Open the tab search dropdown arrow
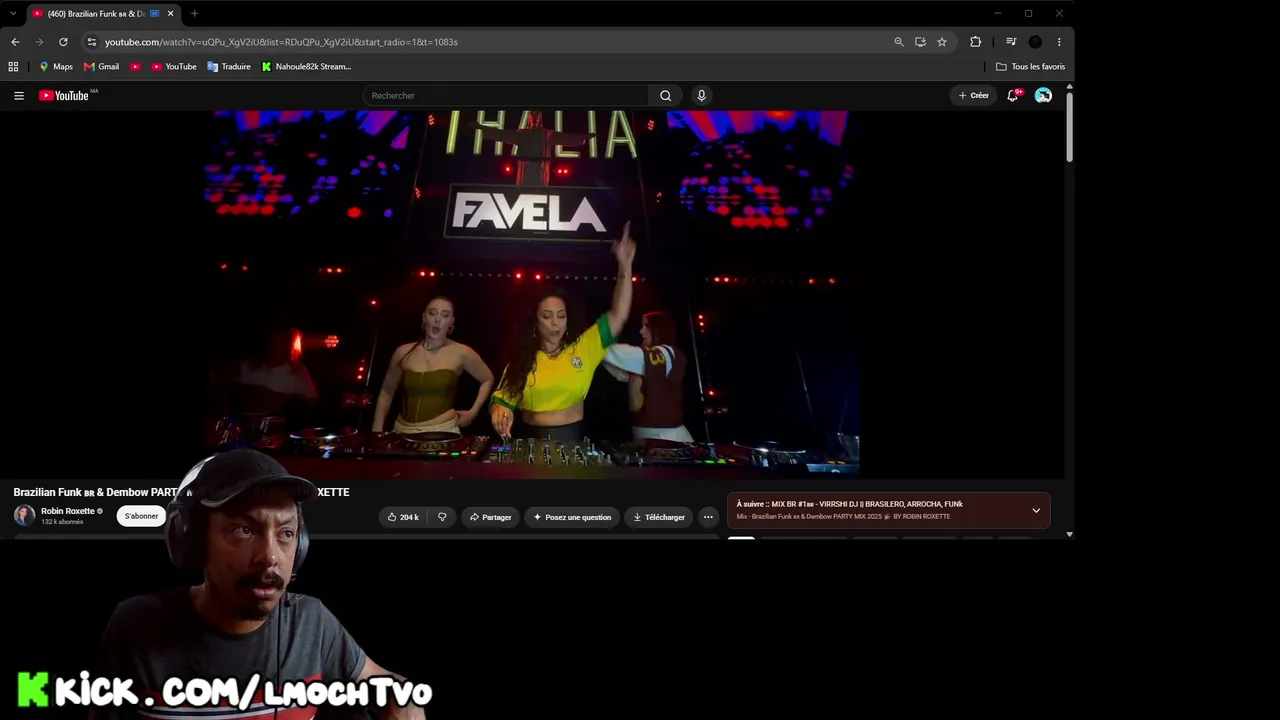 (x=13, y=14)
